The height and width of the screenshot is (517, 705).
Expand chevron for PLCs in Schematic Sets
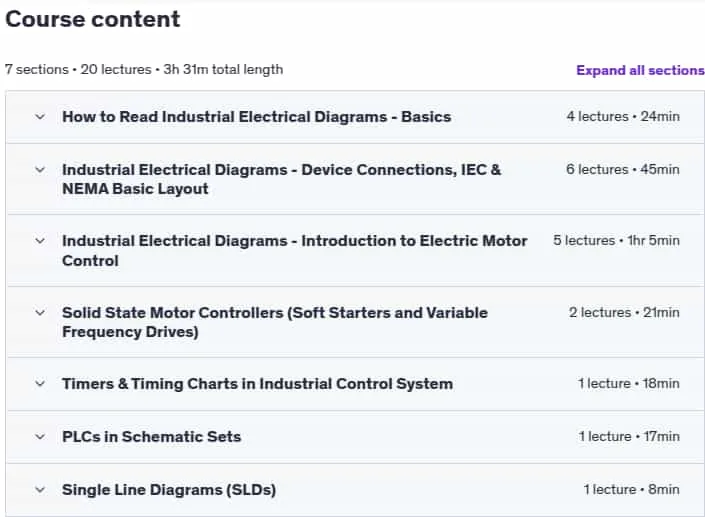[40, 437]
